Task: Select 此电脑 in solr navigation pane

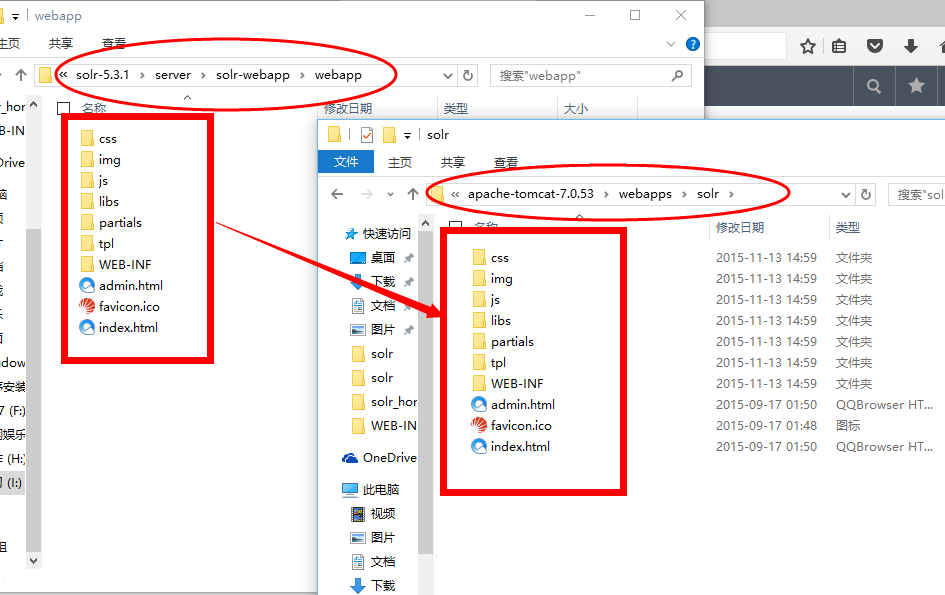Action: tap(371, 490)
